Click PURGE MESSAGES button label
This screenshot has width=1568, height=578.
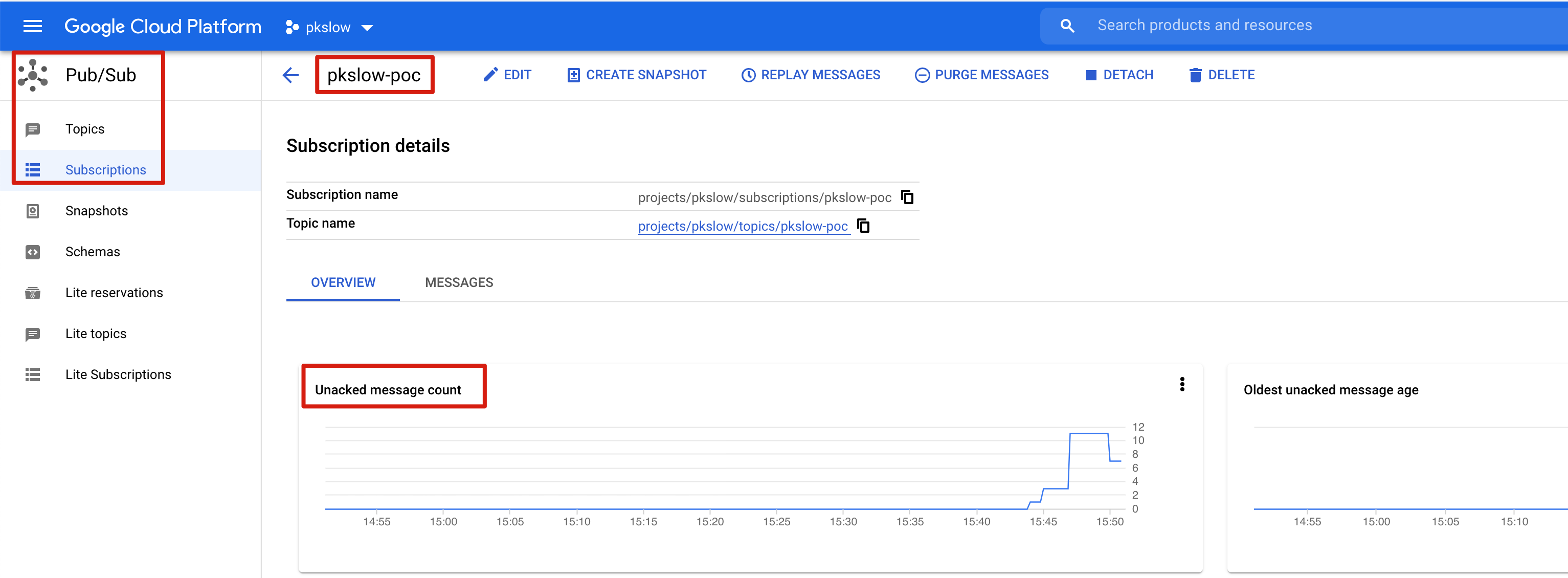992,75
